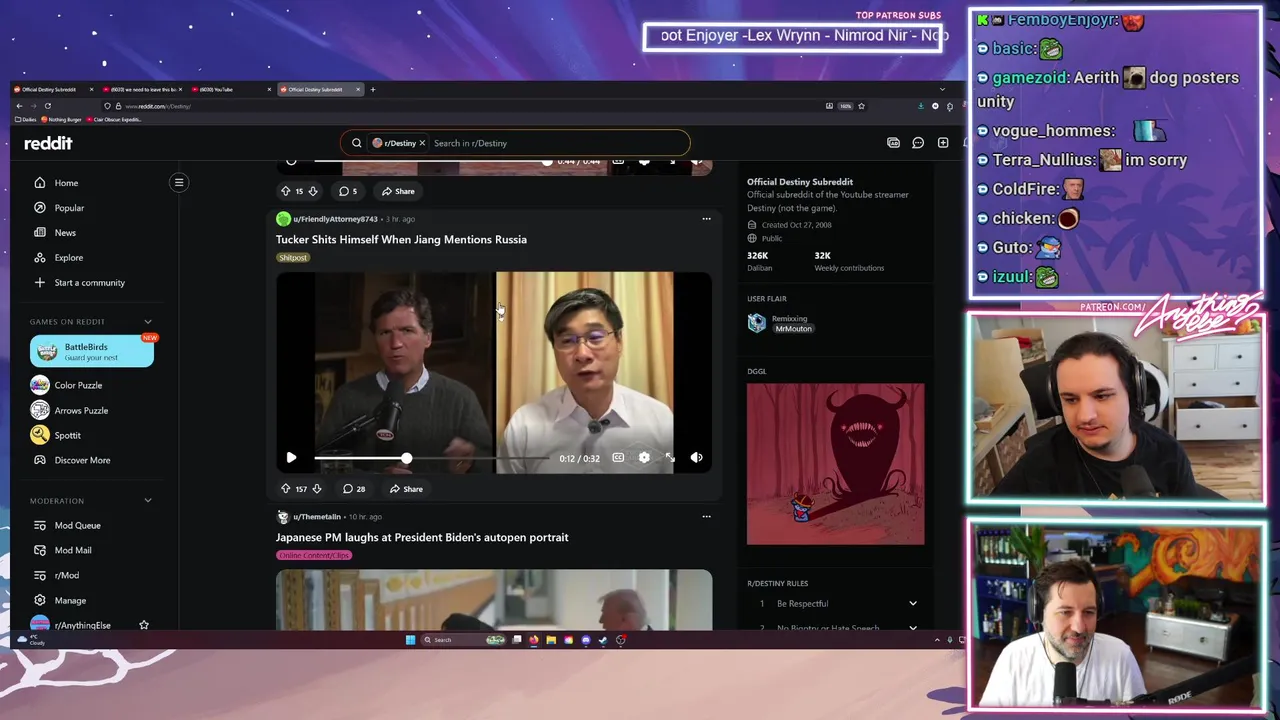Open reddit chat icon
This screenshot has width=1280, height=720.
click(918, 143)
